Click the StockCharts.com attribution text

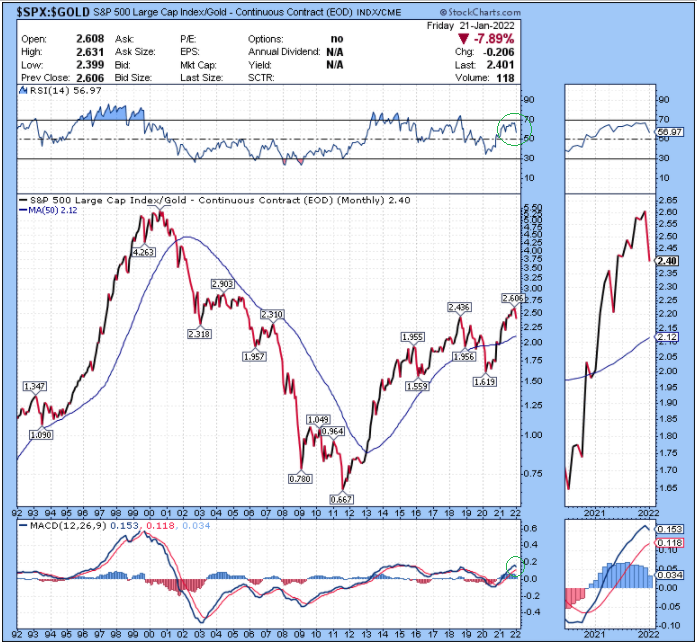(480, 12)
